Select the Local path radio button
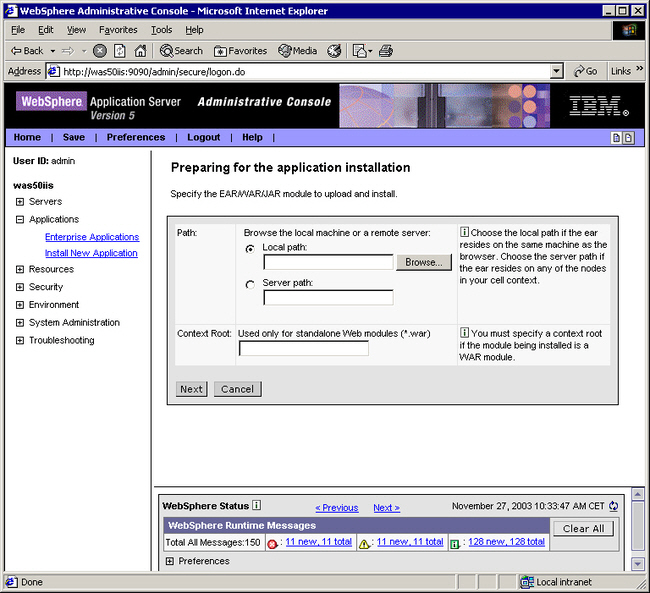The height and width of the screenshot is (593, 650). [250, 249]
